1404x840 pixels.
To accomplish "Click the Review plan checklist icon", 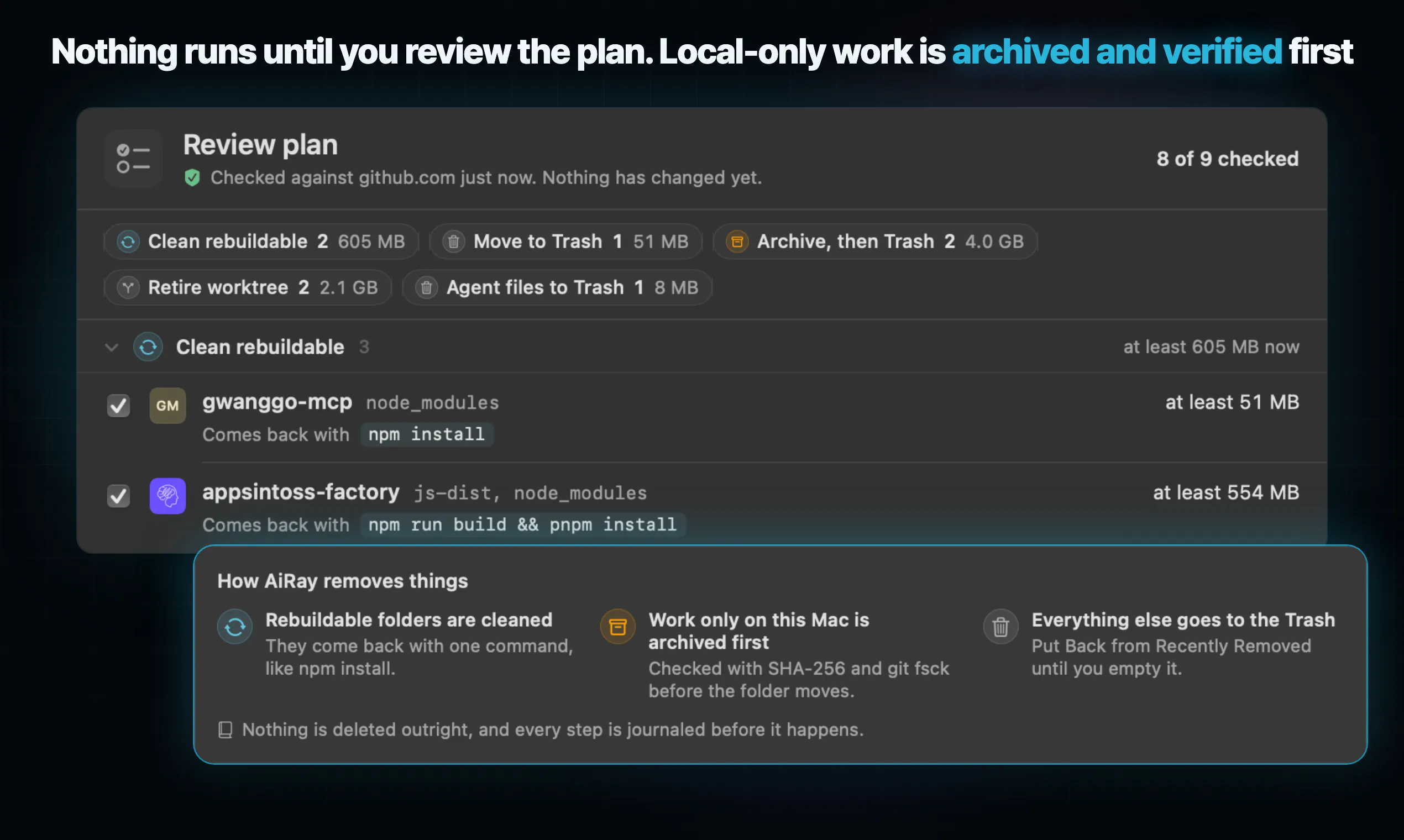I will (133, 159).
